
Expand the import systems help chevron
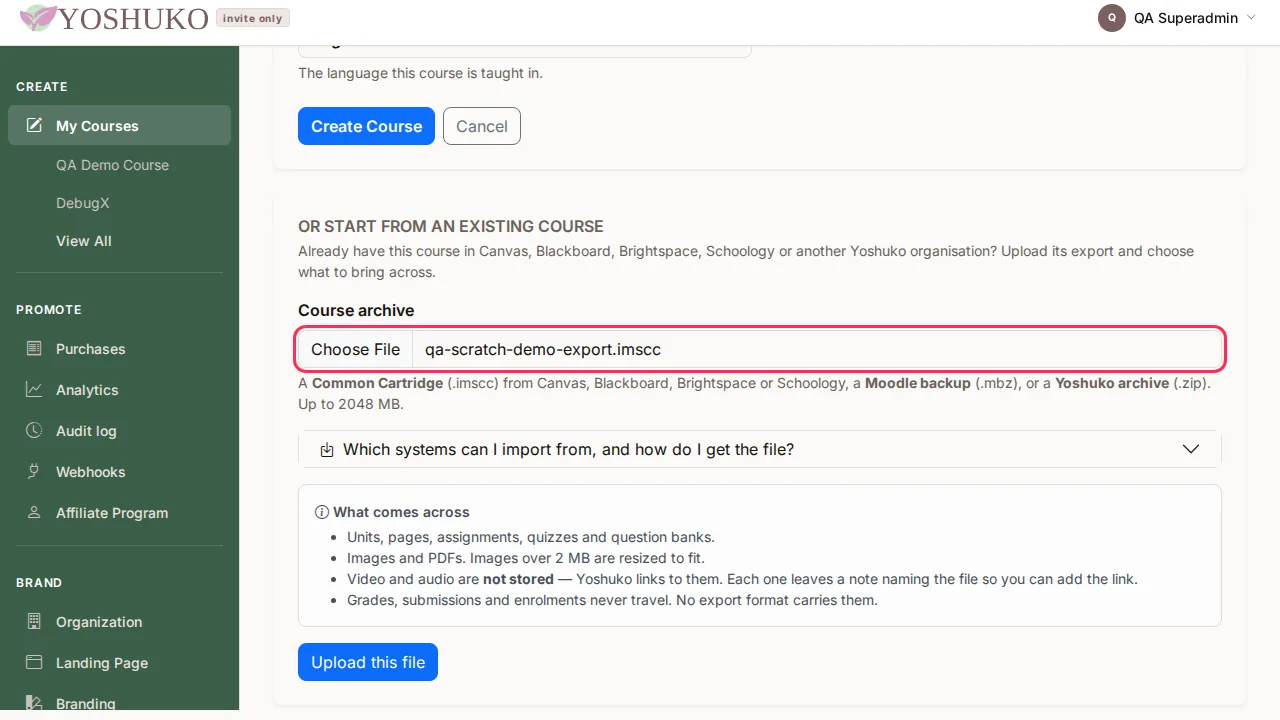1190,449
